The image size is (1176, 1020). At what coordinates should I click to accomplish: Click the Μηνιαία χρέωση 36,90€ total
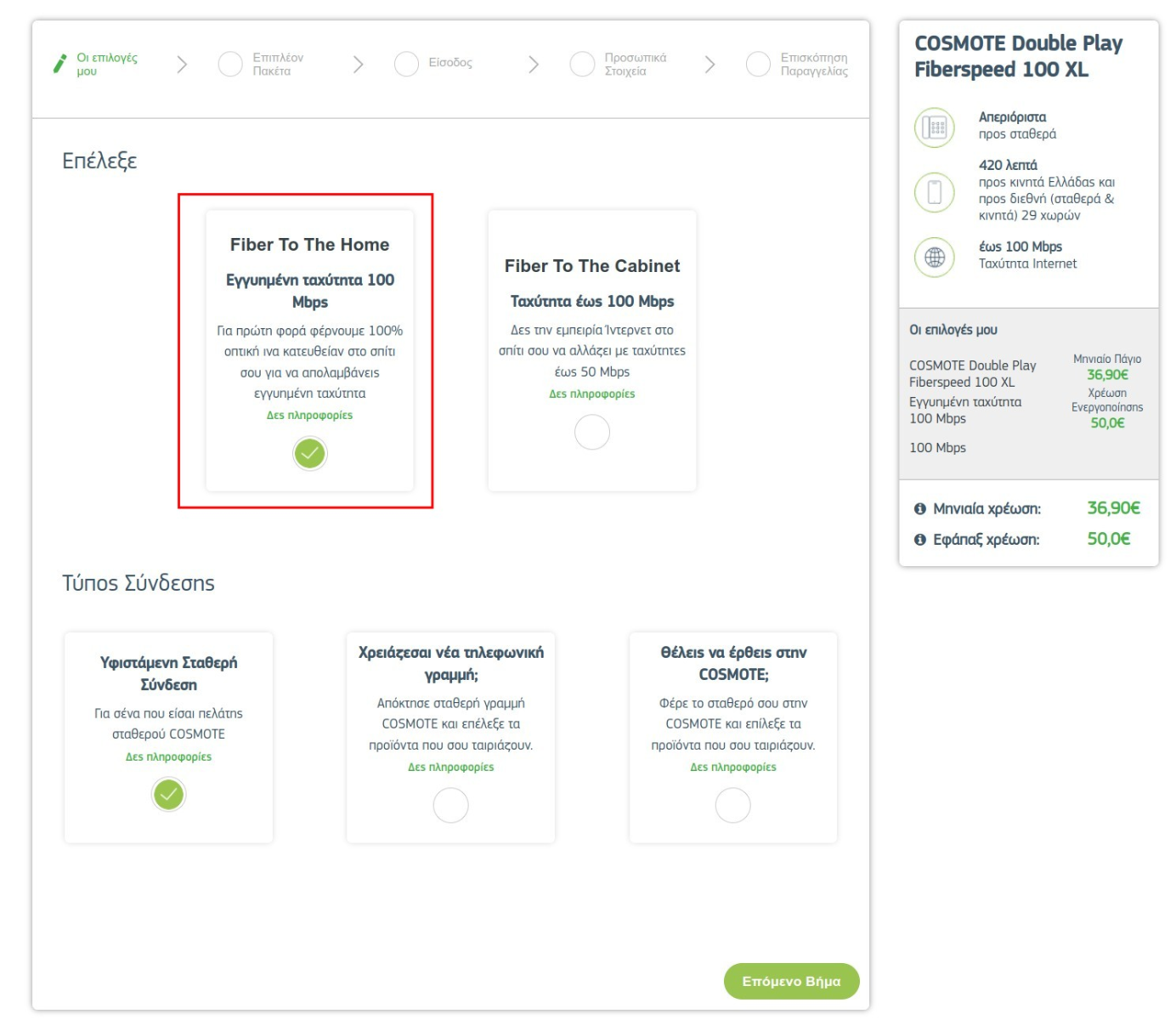(1113, 508)
